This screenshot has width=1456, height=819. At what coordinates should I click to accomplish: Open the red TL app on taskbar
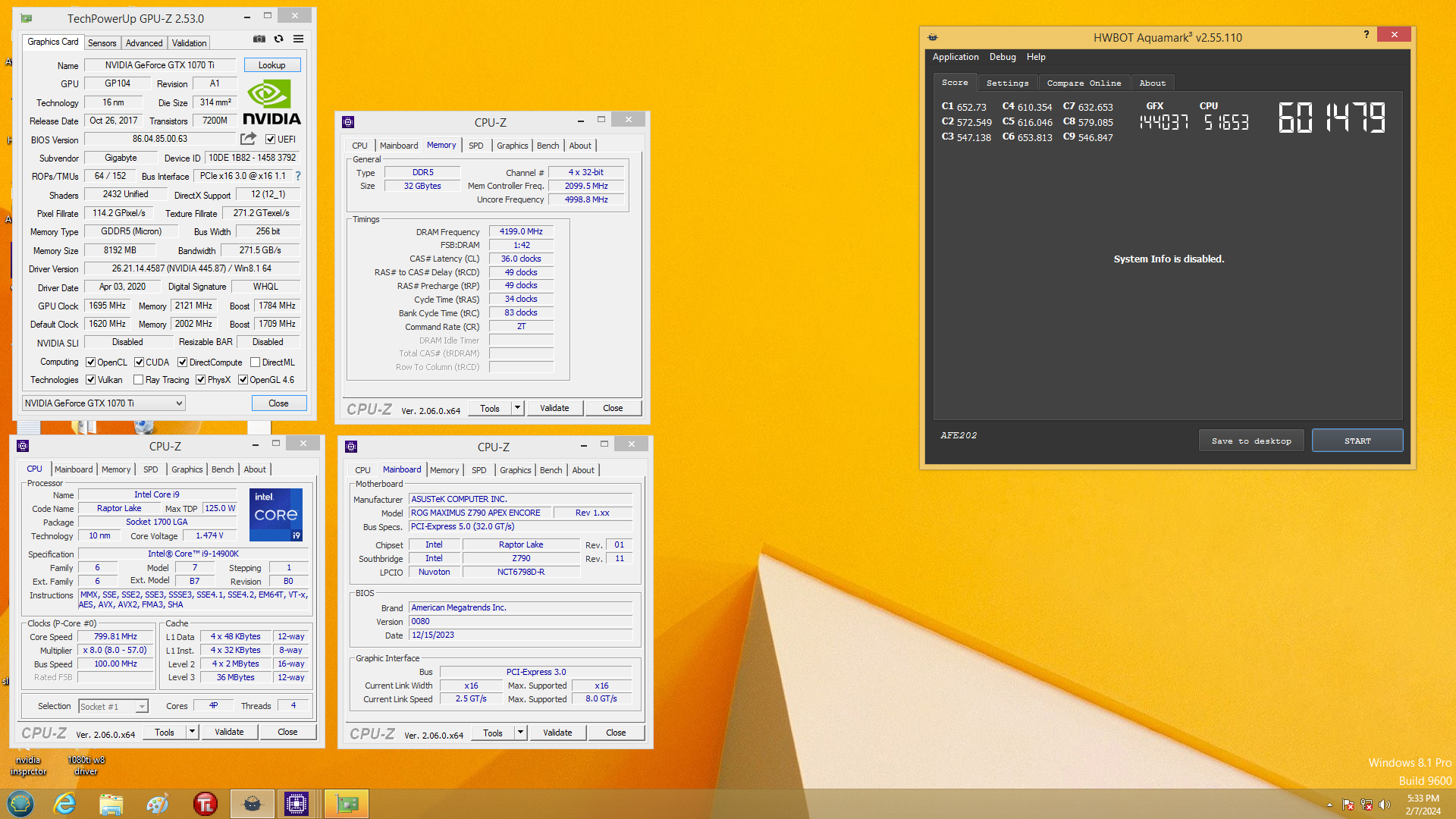click(205, 804)
